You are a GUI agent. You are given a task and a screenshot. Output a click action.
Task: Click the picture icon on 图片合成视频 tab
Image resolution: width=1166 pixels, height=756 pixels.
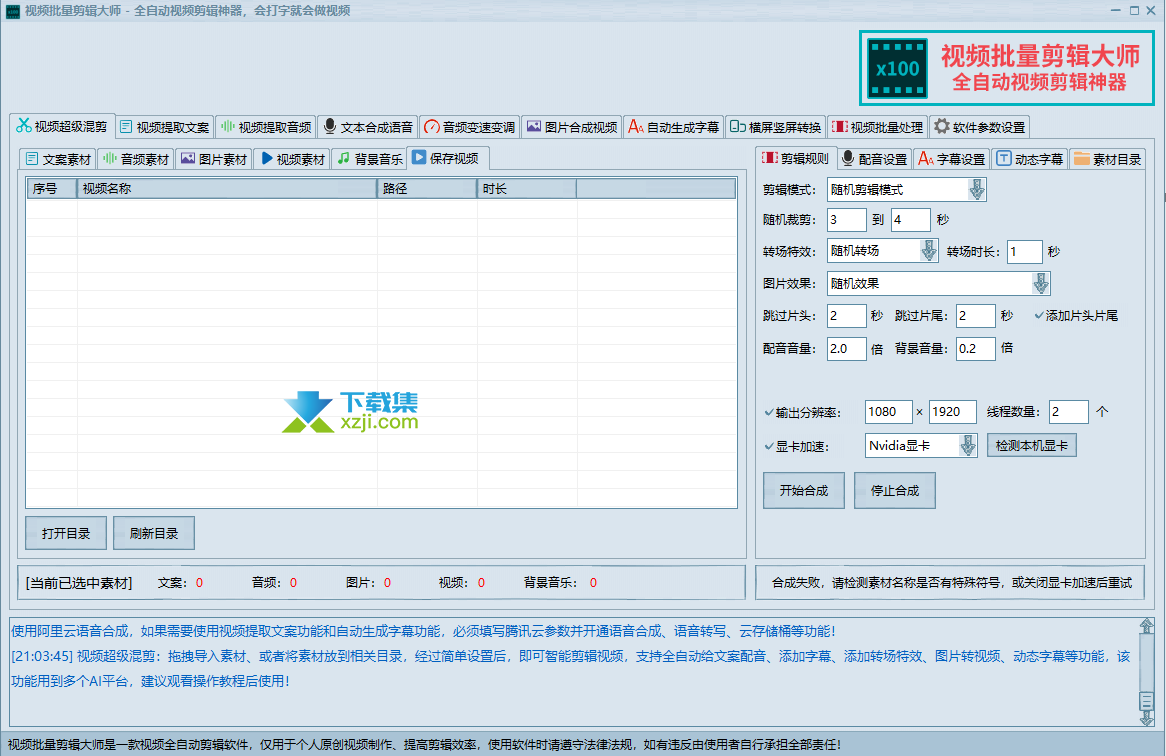pos(534,126)
